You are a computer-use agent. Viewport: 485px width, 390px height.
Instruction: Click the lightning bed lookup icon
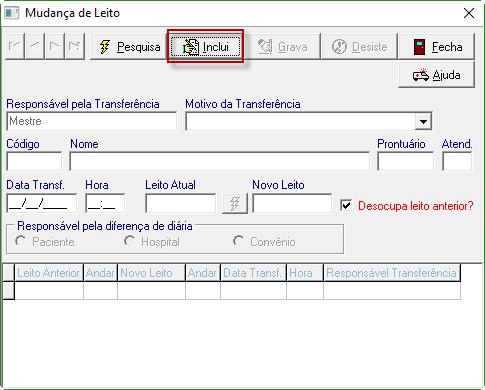(235, 203)
